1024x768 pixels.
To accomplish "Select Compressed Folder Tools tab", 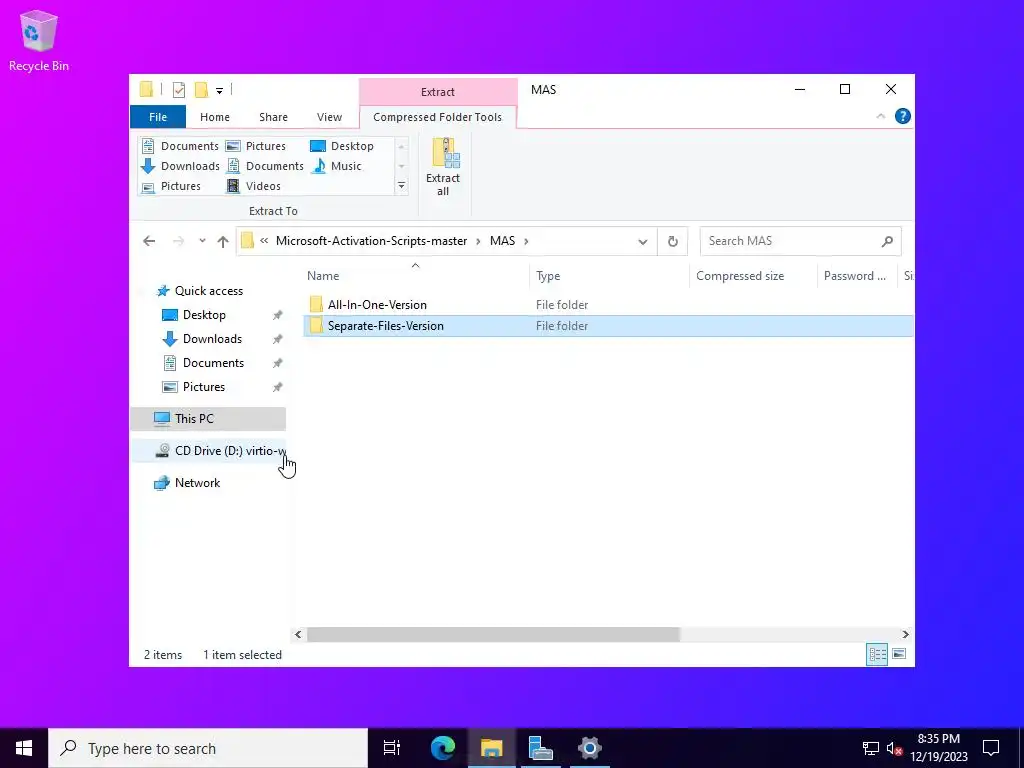I will coord(438,117).
